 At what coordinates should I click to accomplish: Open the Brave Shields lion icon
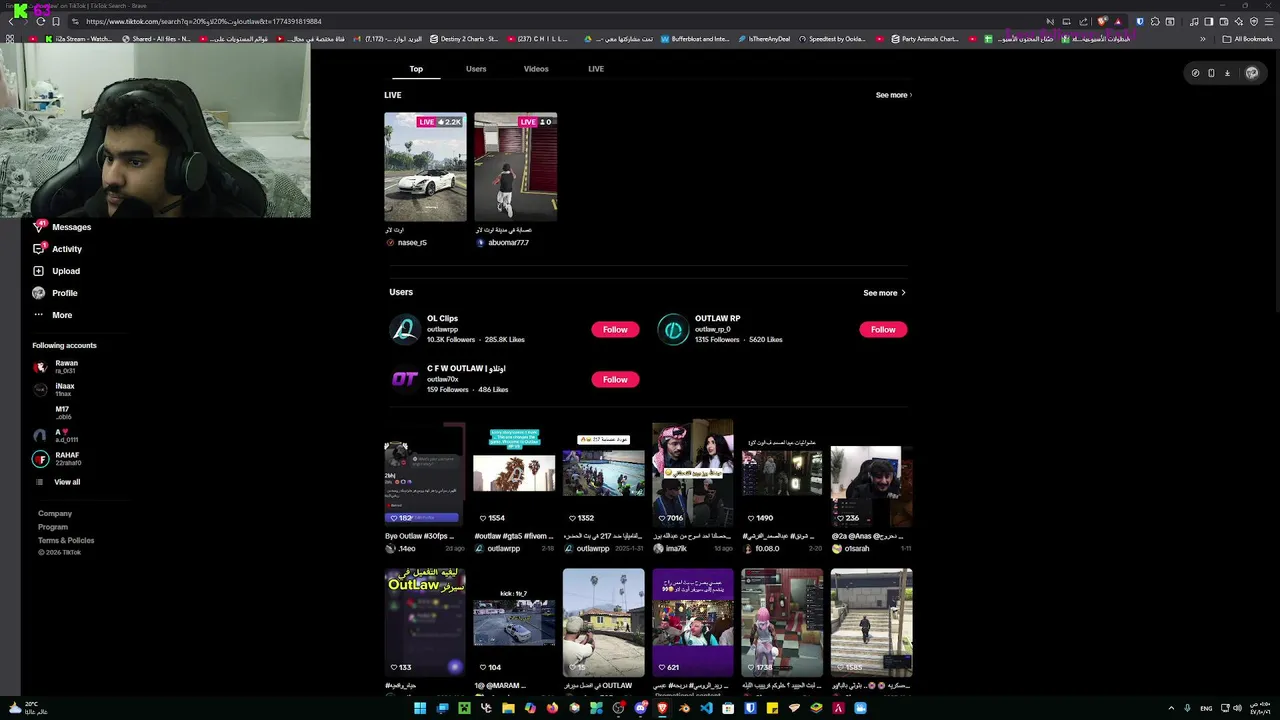[1102, 21]
